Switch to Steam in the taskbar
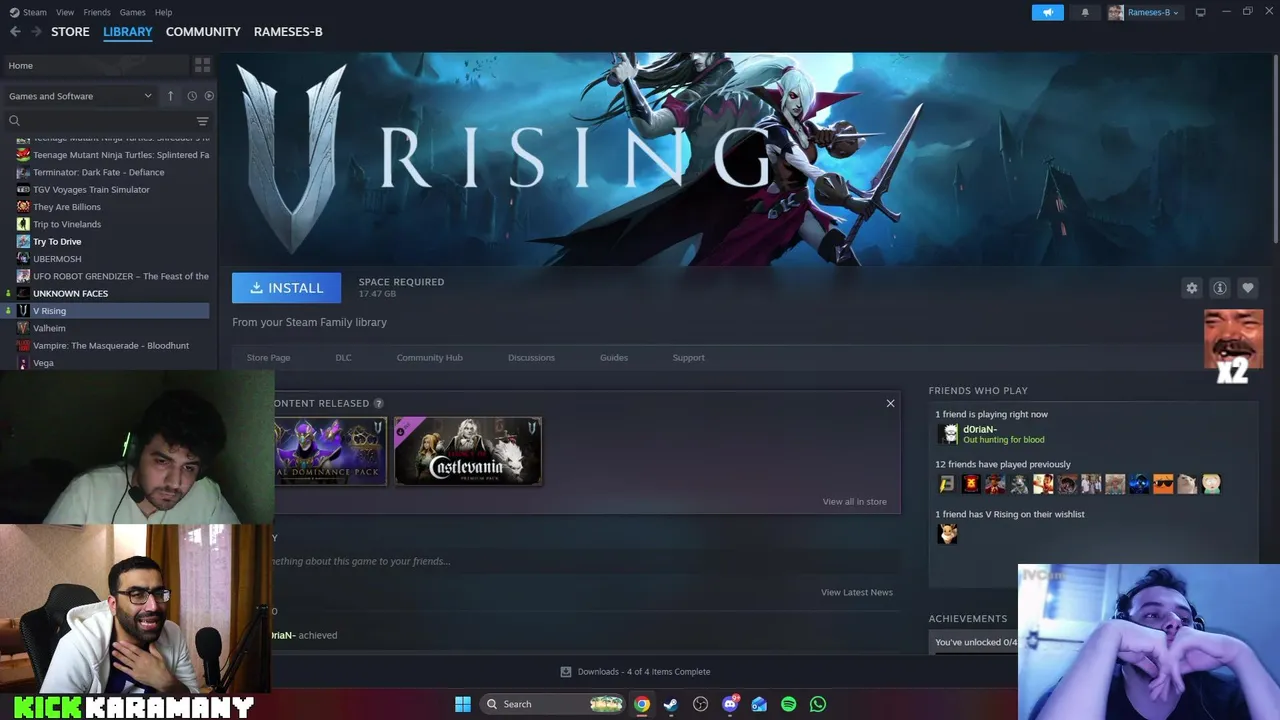1280x720 pixels. coord(671,704)
